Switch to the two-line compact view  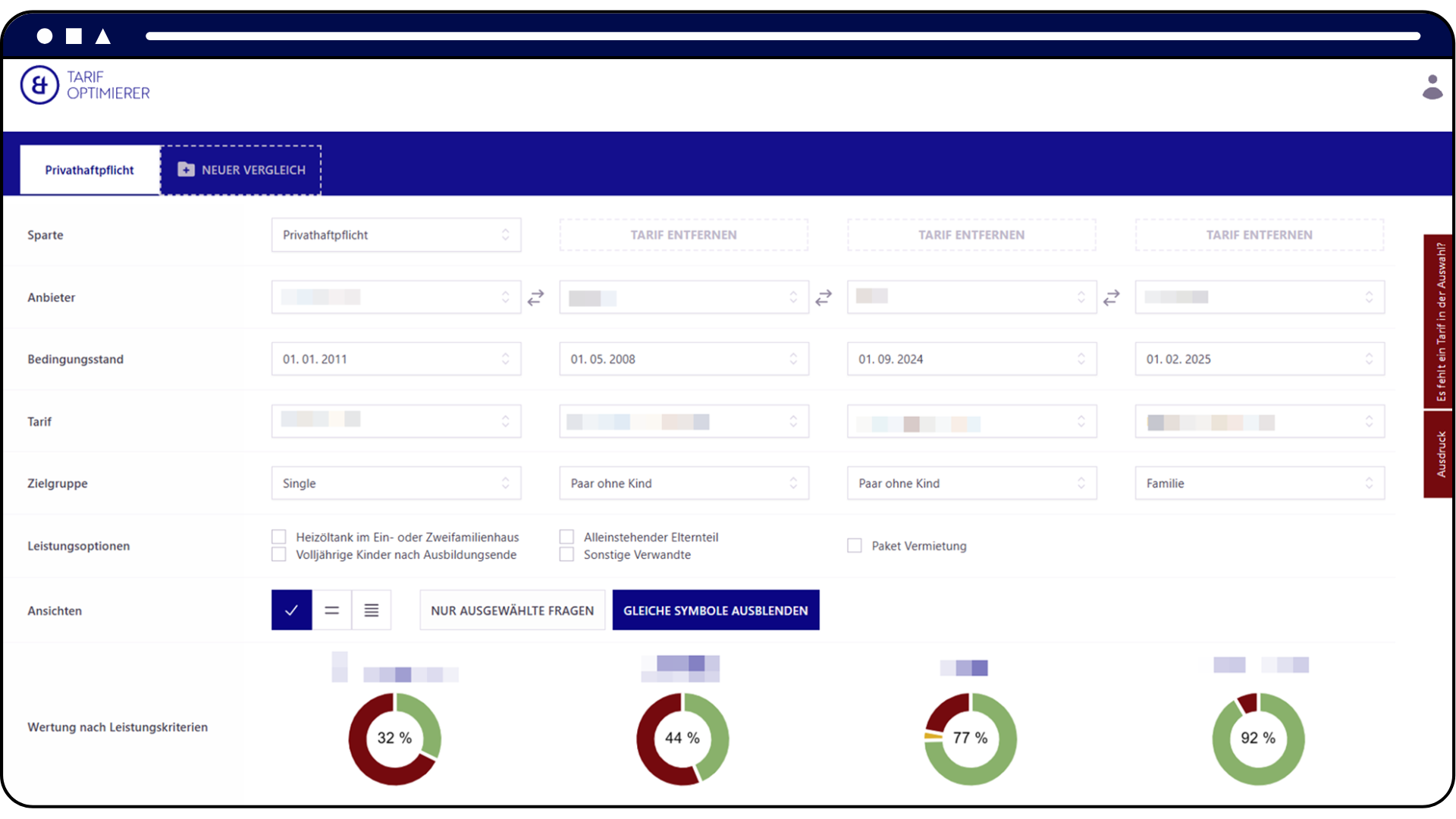tap(331, 610)
